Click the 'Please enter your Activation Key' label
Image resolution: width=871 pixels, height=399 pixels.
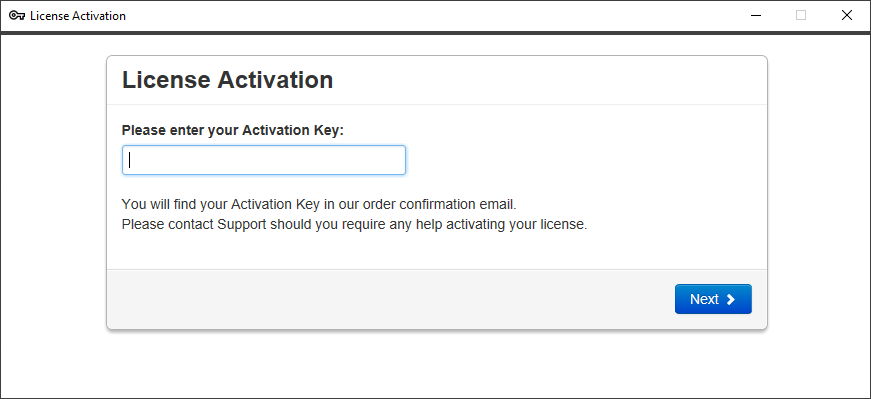click(233, 131)
